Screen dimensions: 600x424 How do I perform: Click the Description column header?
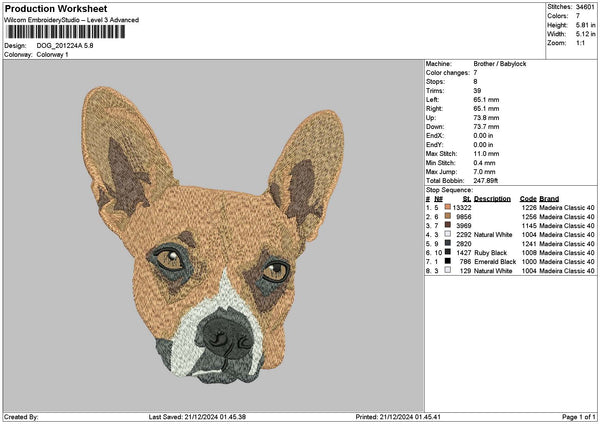click(492, 198)
